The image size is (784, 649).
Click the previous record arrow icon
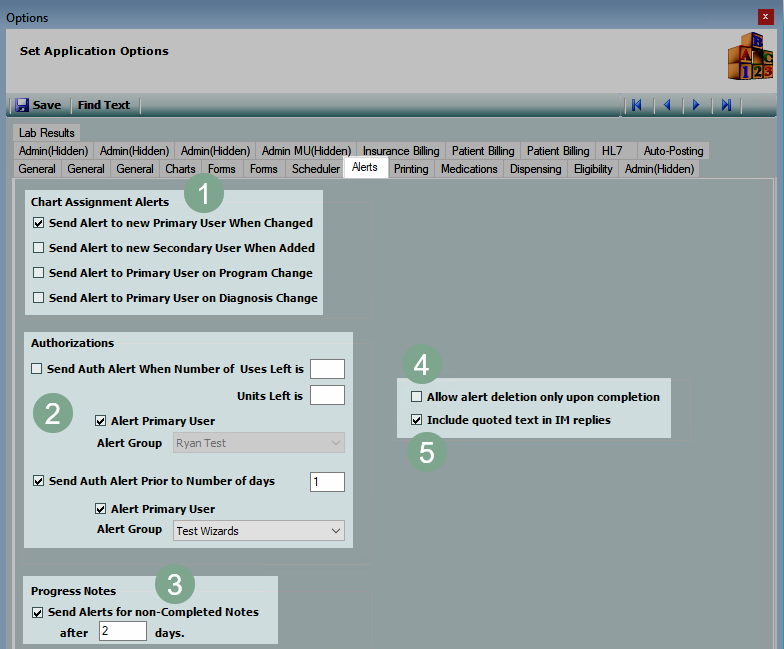click(667, 105)
